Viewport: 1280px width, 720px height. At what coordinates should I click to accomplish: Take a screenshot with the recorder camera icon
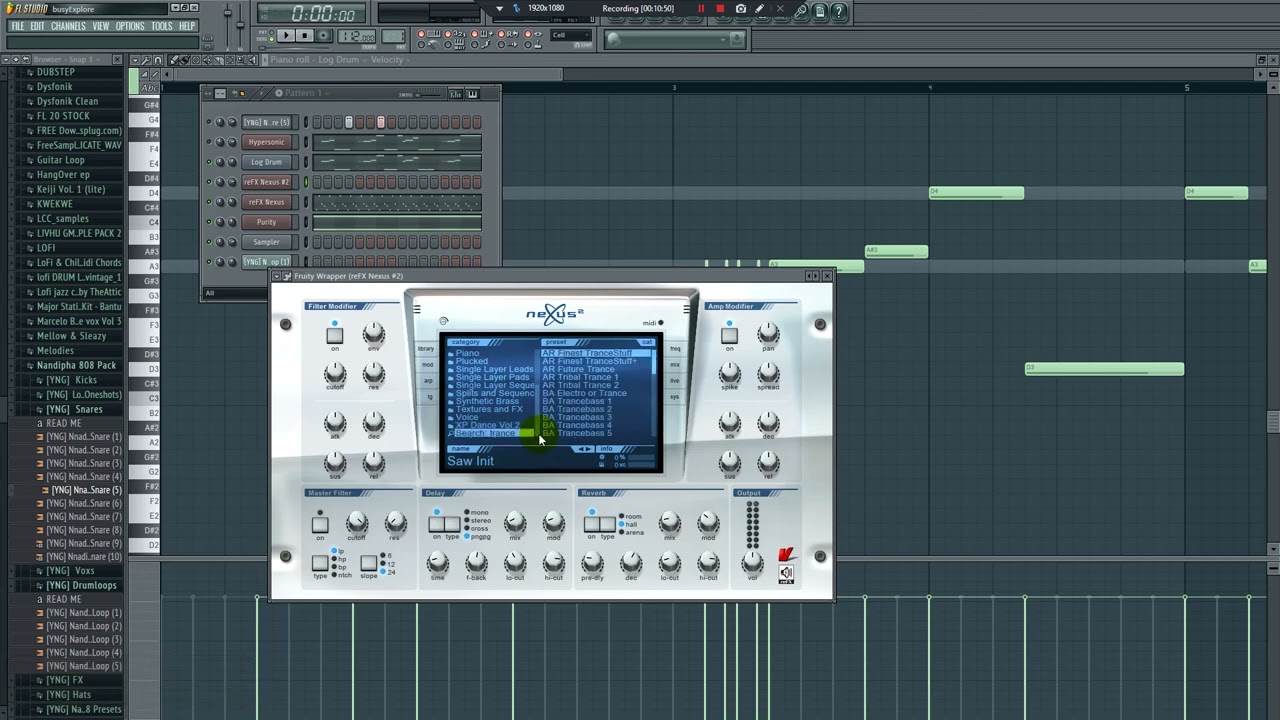pyautogui.click(x=740, y=9)
